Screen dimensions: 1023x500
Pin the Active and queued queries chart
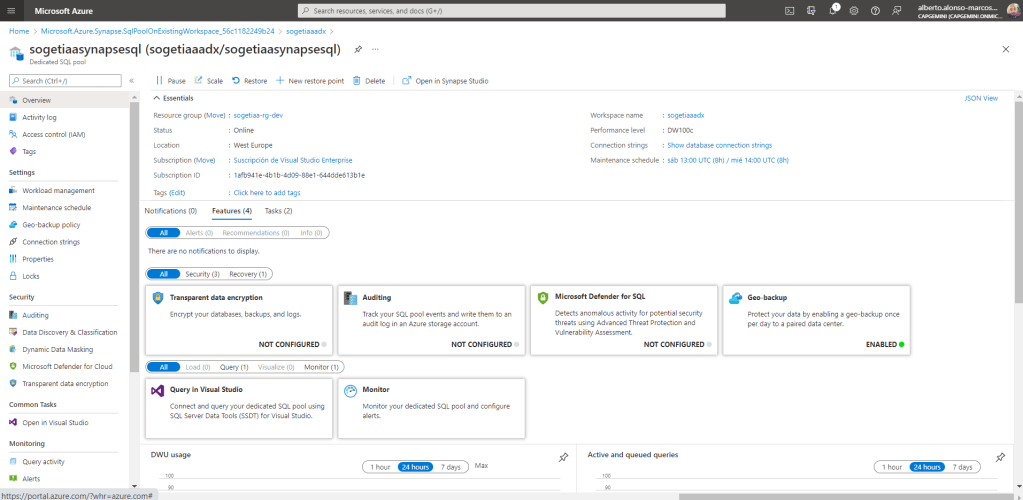[1000, 457]
